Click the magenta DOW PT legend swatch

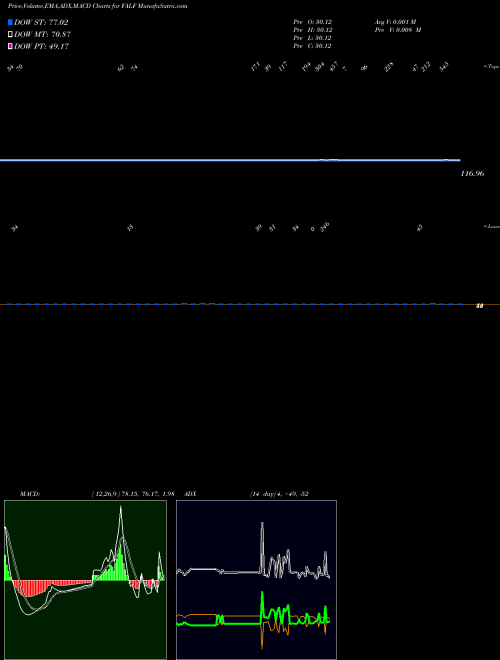(x=10, y=47)
